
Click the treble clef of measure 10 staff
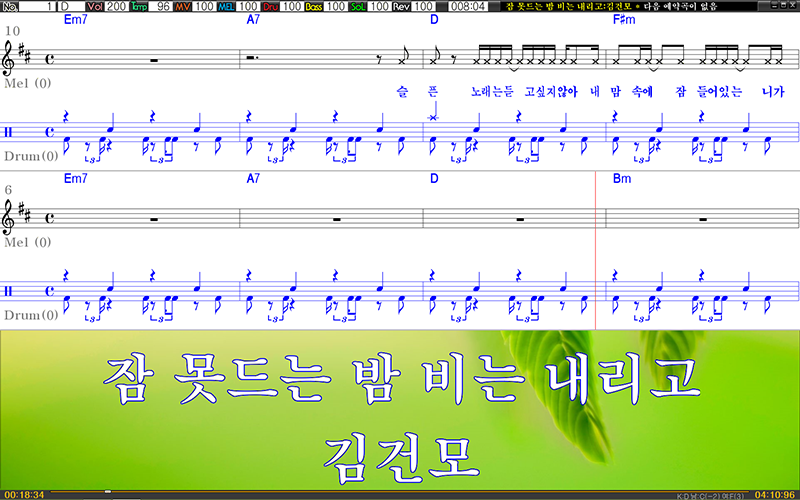tap(10, 58)
